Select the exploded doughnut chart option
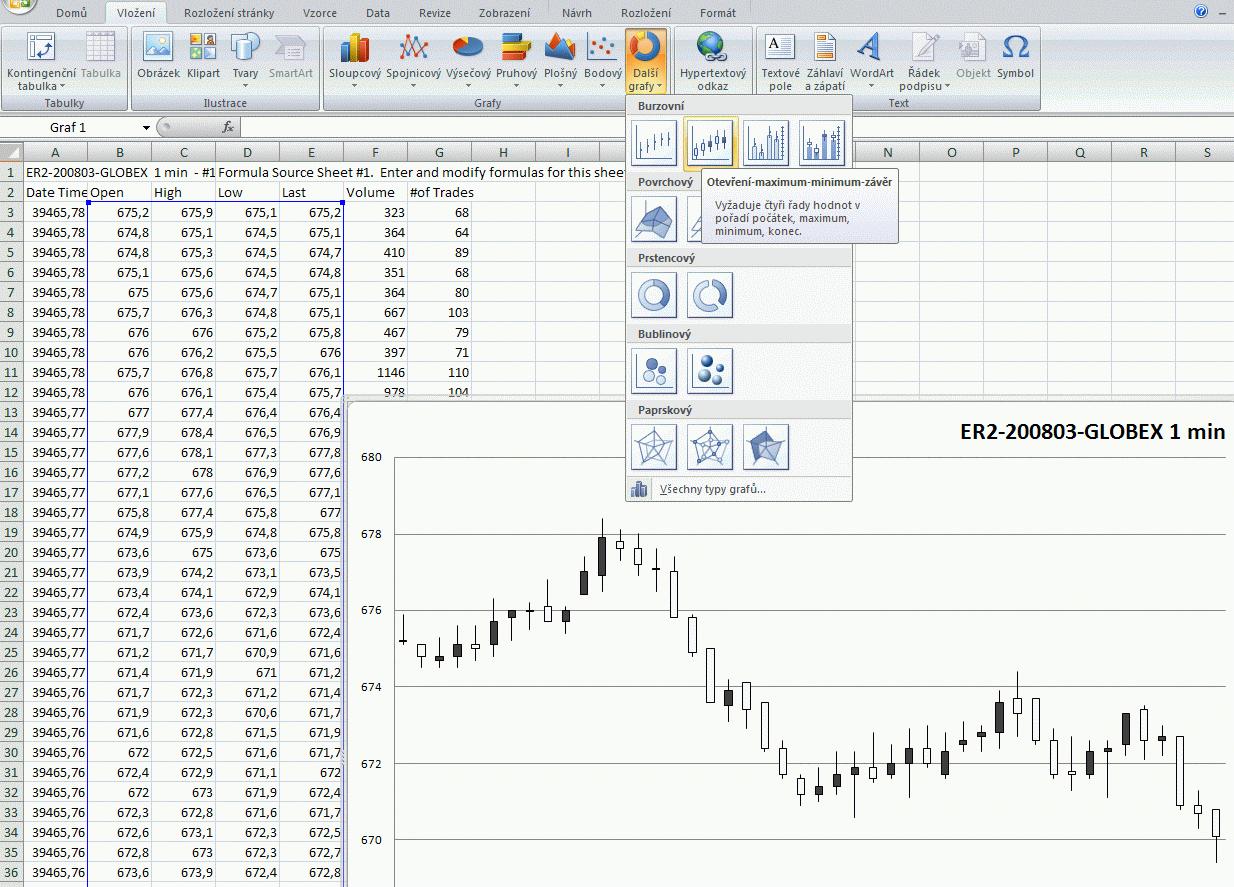This screenshot has width=1234, height=887. pyautogui.click(x=711, y=295)
